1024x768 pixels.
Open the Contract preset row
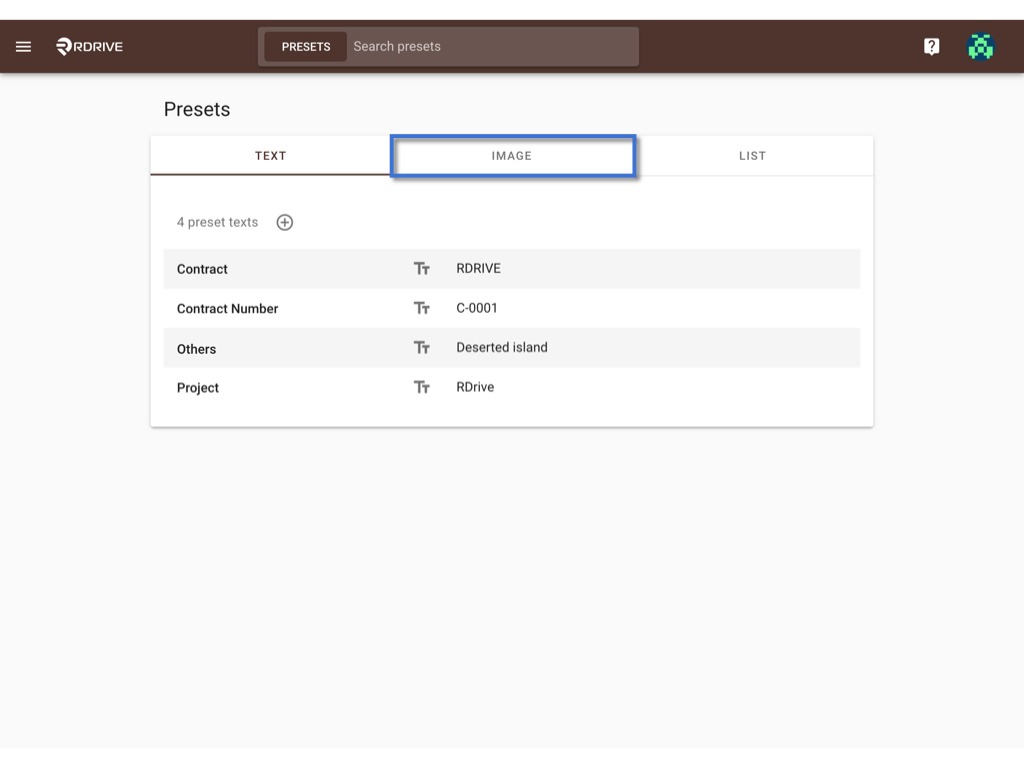511,268
